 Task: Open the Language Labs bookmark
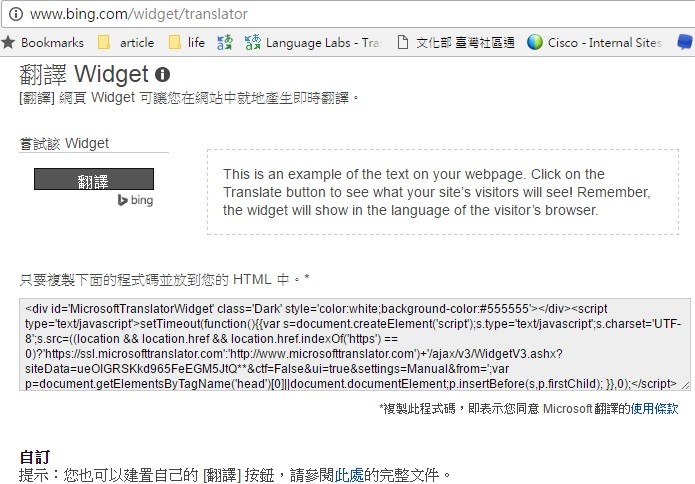click(313, 43)
